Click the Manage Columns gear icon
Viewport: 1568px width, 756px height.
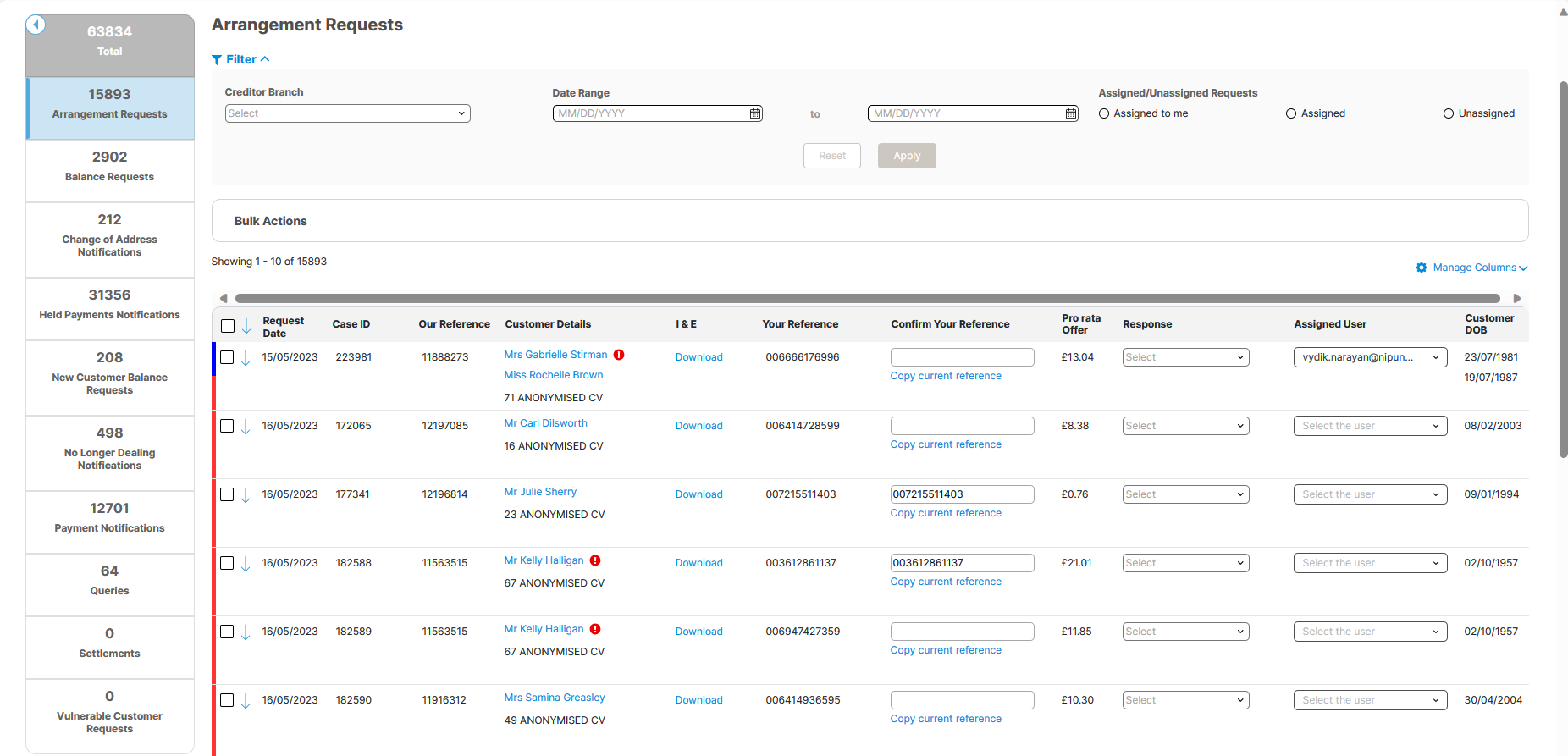tap(1421, 268)
